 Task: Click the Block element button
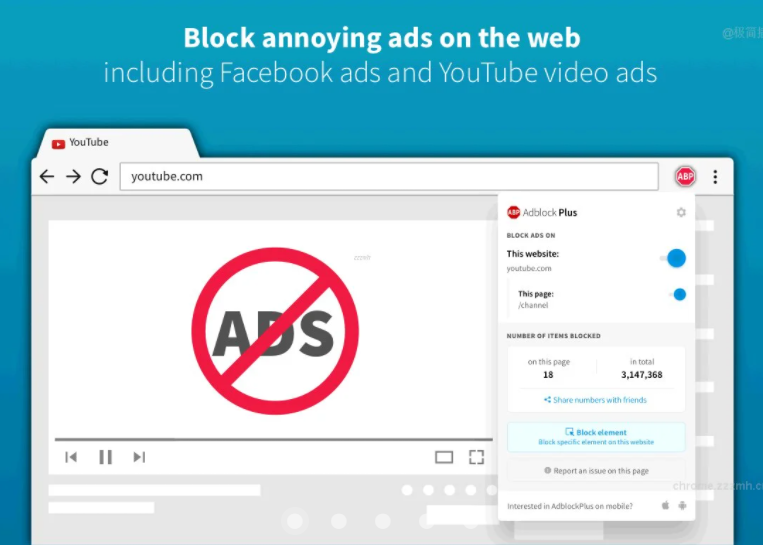click(596, 436)
